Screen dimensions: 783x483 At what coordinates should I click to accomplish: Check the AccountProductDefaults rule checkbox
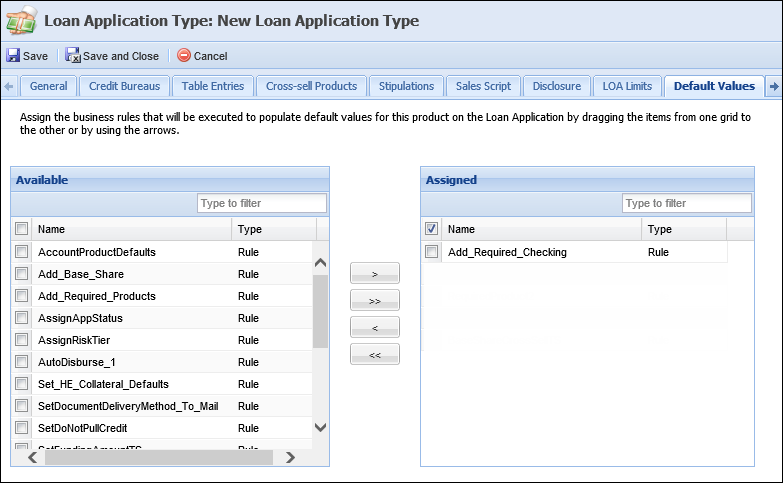coord(21,251)
